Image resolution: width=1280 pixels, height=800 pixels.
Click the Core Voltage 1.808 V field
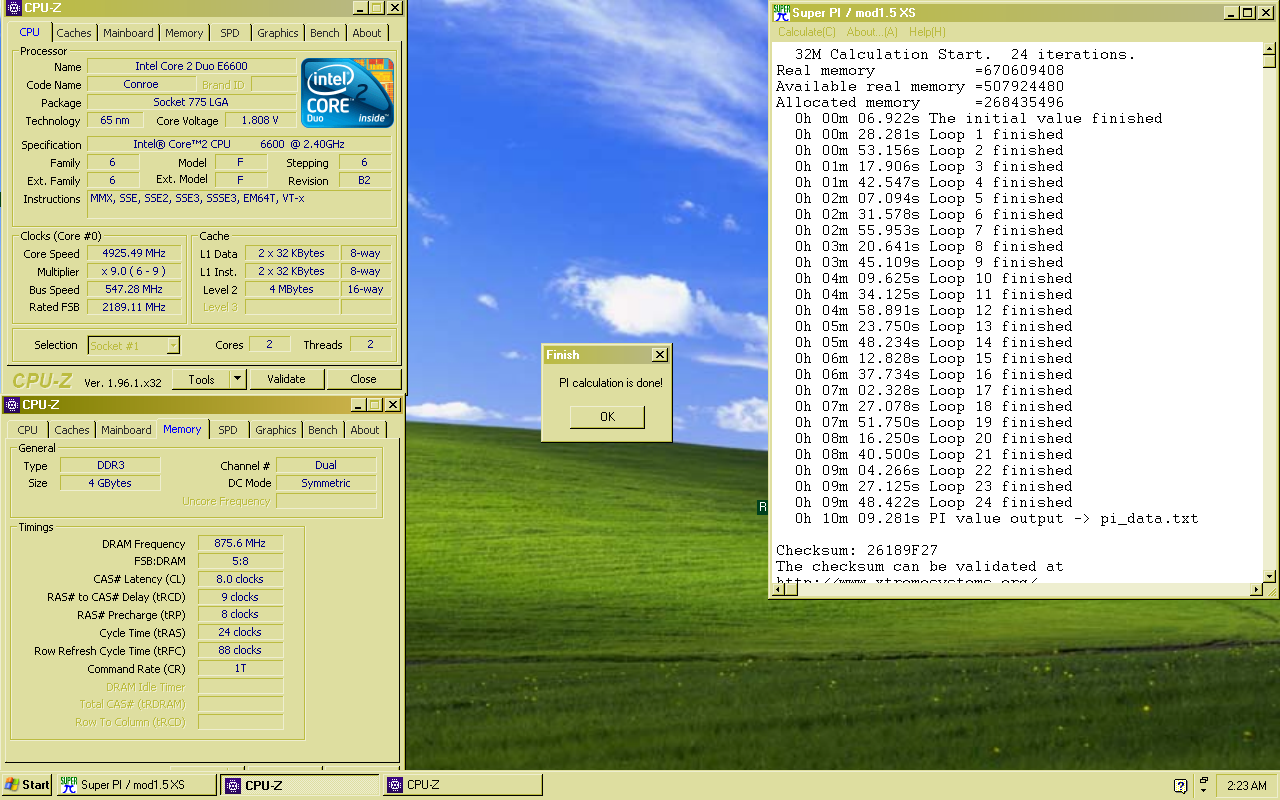click(261, 121)
